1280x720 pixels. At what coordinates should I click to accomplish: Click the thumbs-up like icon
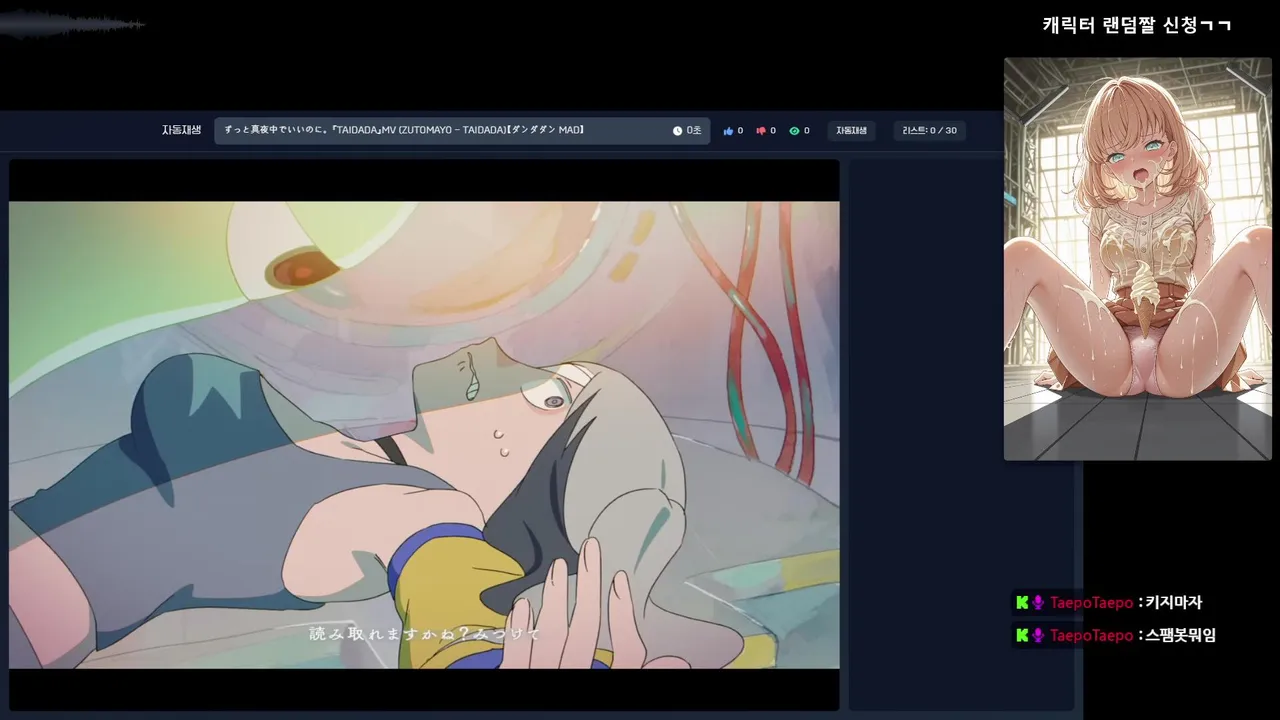point(728,131)
